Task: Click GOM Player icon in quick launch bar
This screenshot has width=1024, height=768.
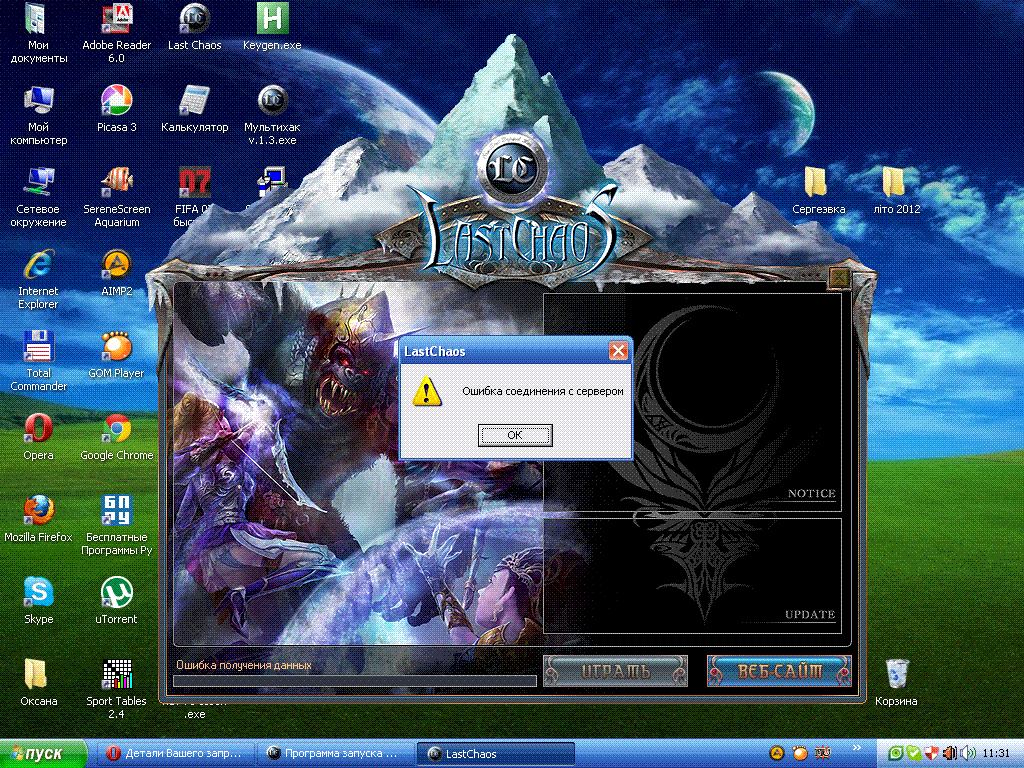Action: point(799,753)
